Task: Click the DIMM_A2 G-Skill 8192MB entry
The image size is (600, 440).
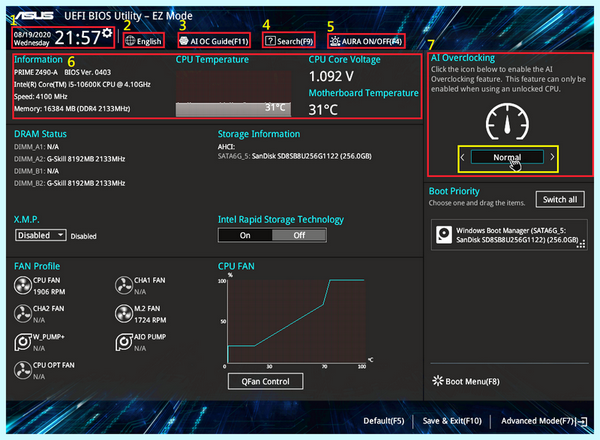Action: coord(70,159)
